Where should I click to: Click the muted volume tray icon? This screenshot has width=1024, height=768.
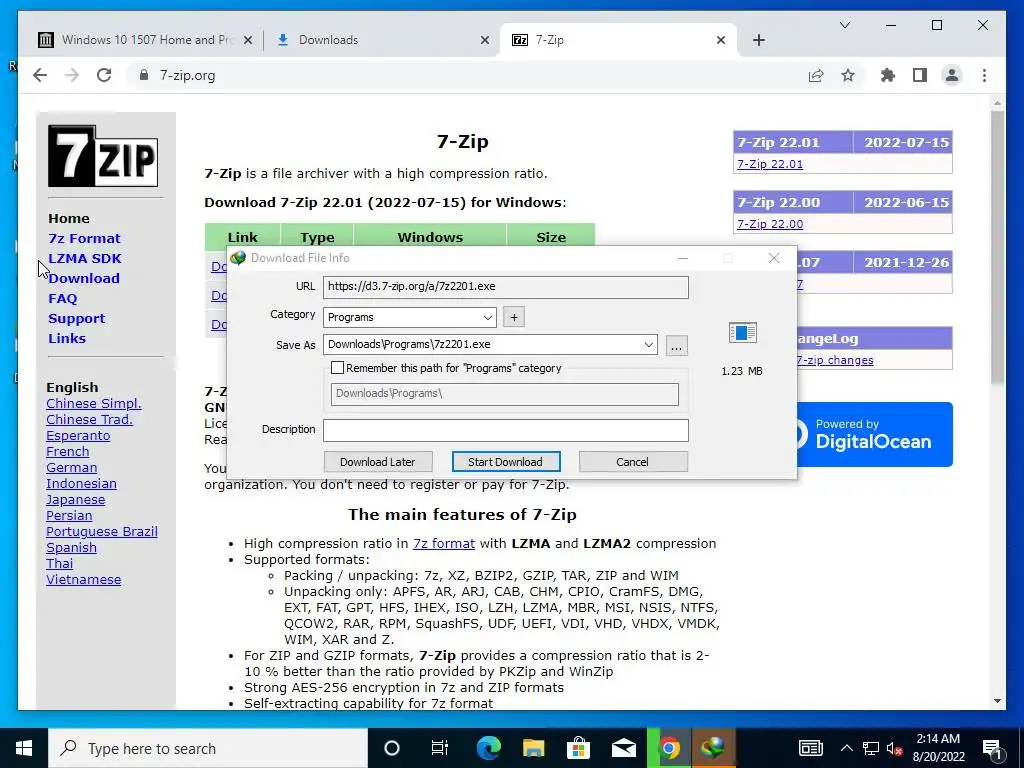pos(894,748)
